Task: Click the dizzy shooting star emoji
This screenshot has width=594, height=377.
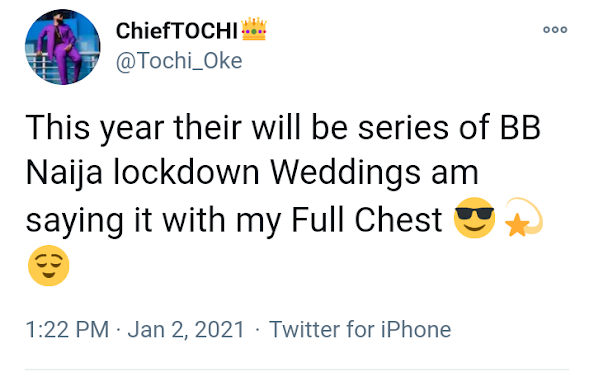Action: click(x=524, y=217)
